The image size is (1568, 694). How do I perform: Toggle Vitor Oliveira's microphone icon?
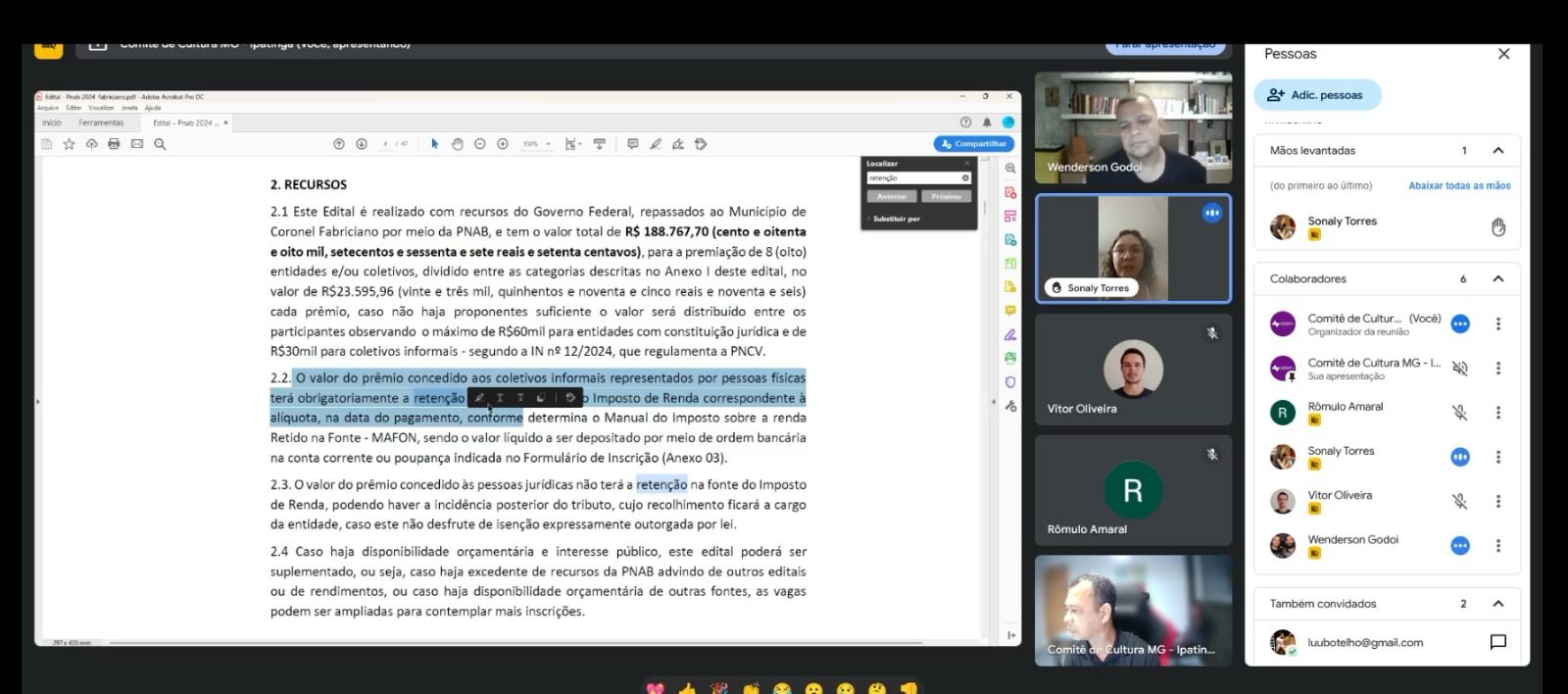1459,501
